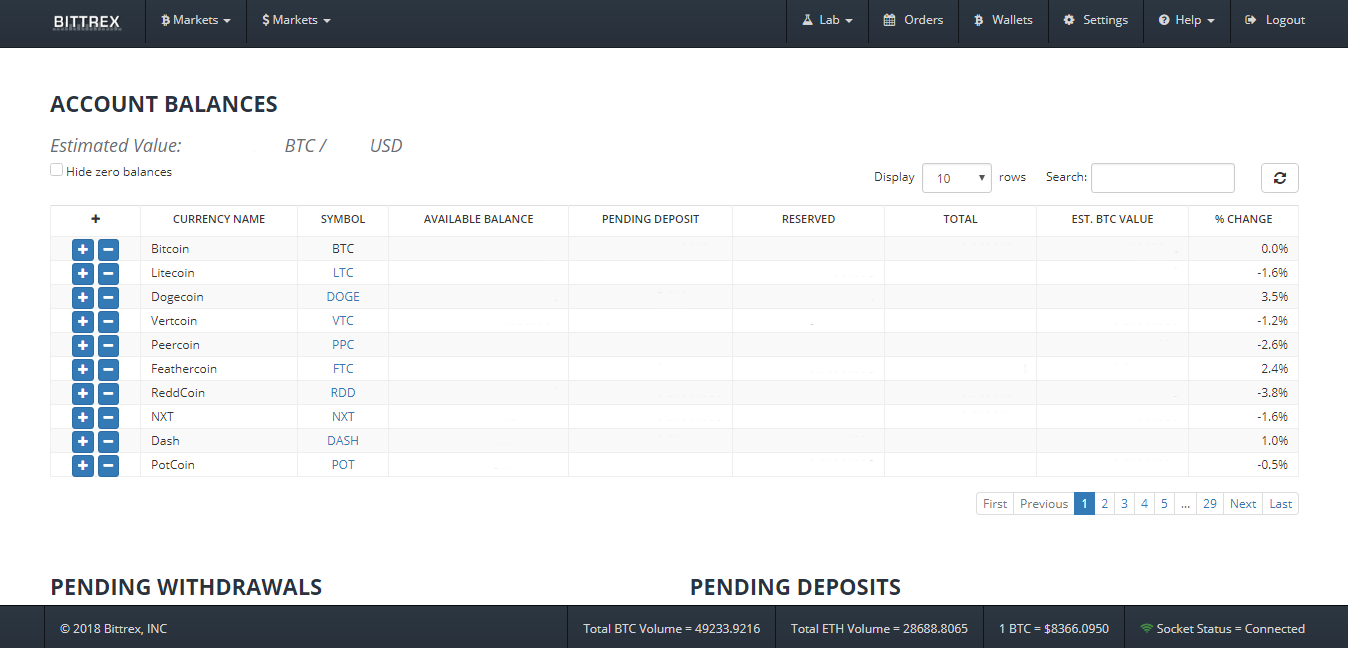Sort table by Est. BTC Value column

[1112, 219]
